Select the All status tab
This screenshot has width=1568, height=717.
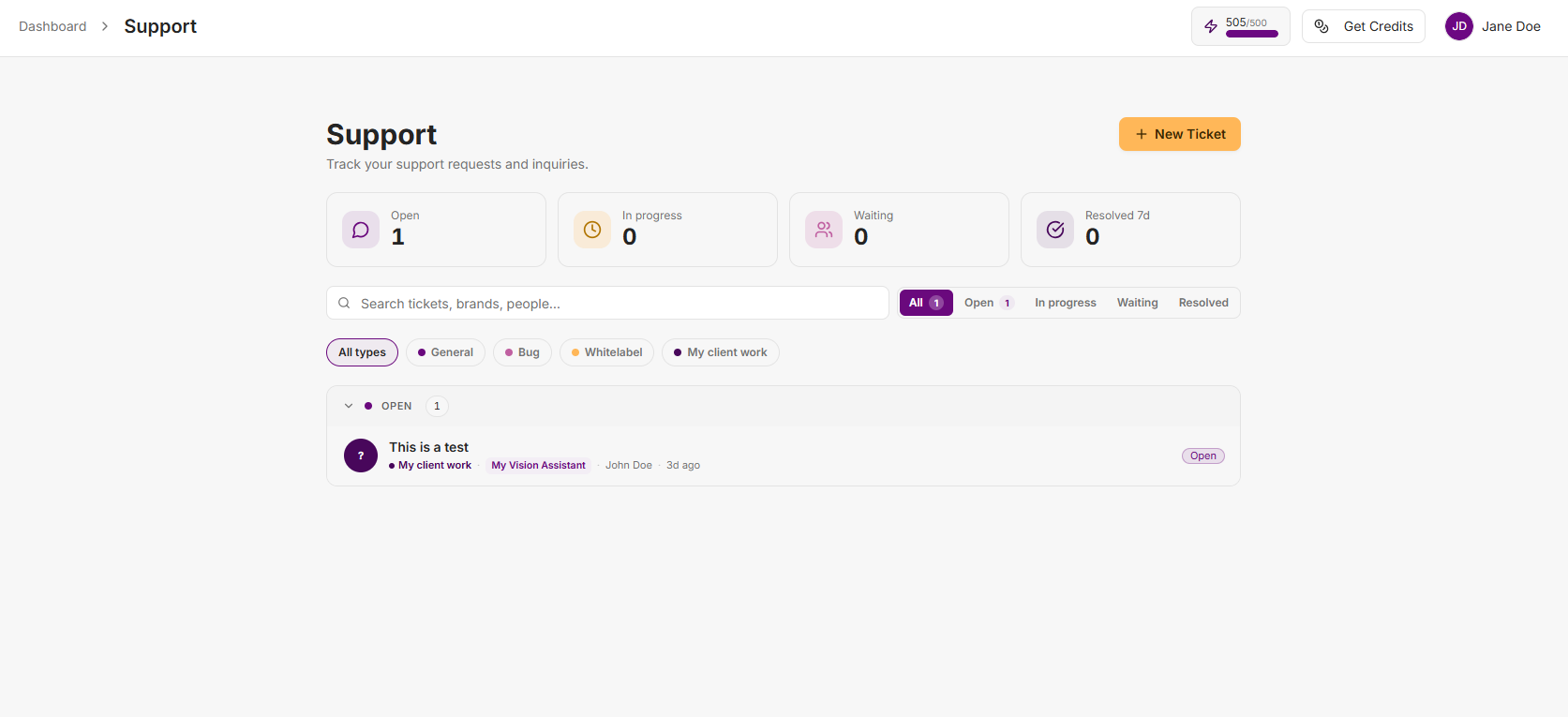click(x=926, y=303)
